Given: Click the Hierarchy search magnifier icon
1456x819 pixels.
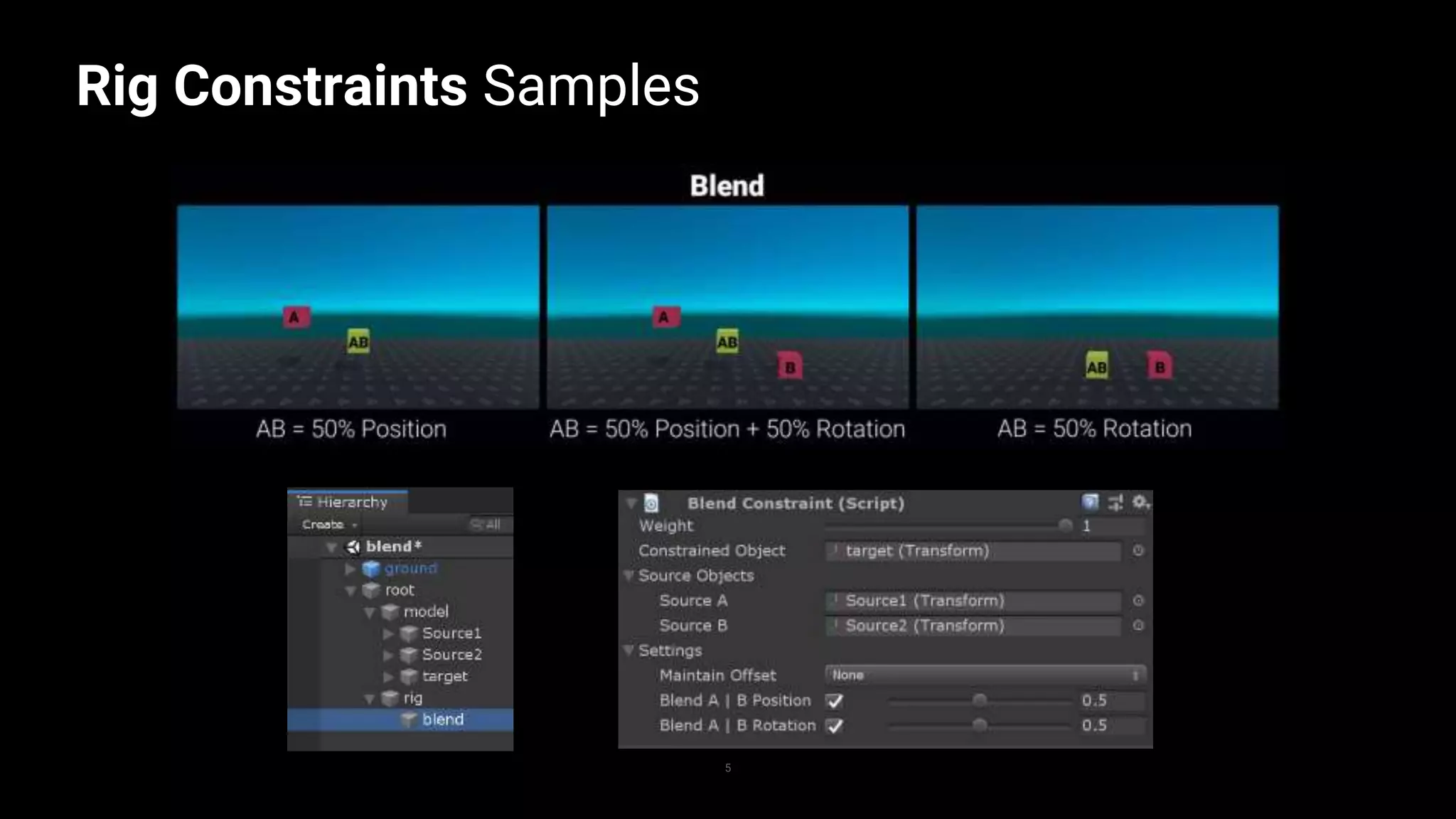Looking at the screenshot, I should click(x=476, y=525).
